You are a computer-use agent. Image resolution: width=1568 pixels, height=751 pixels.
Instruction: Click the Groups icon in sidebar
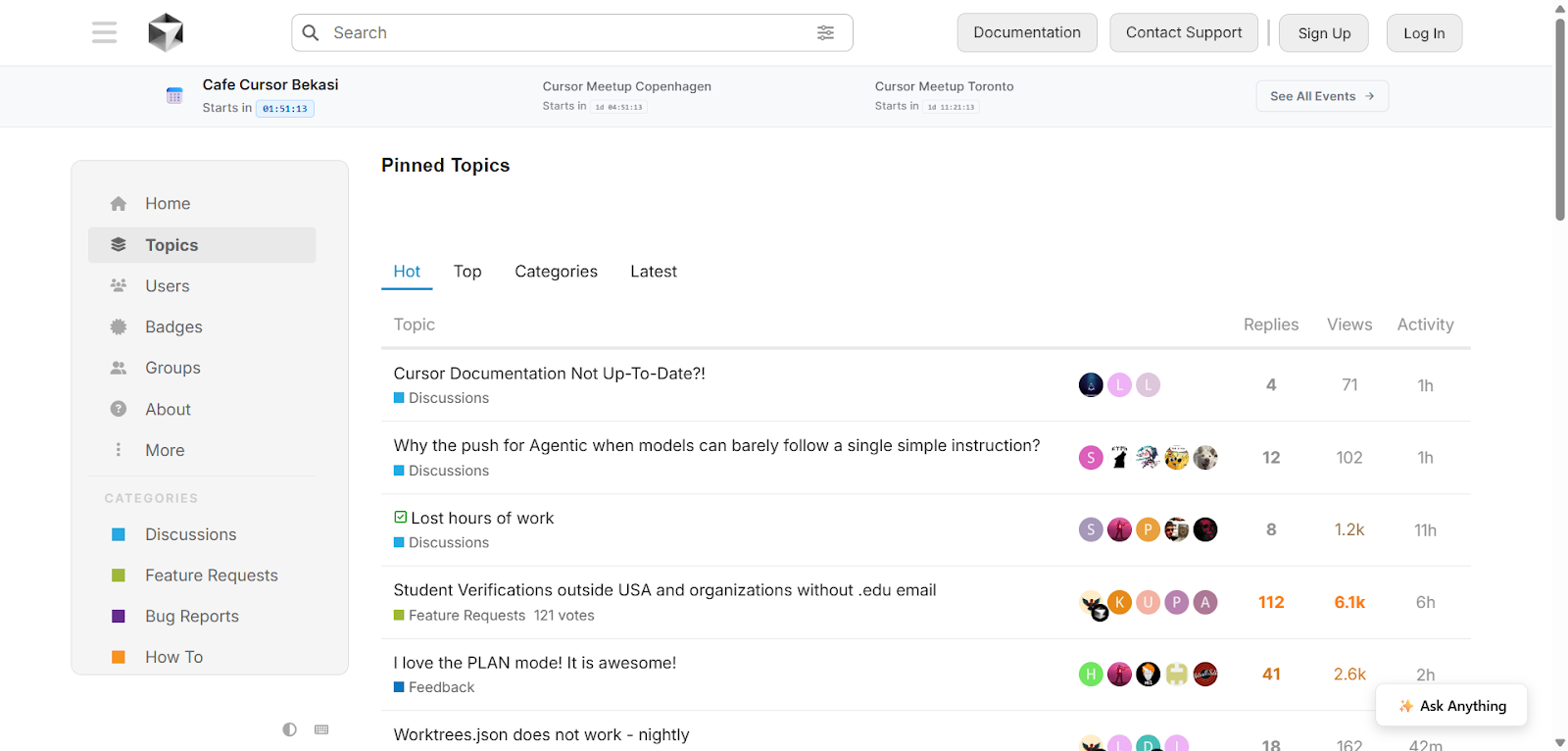click(x=119, y=369)
